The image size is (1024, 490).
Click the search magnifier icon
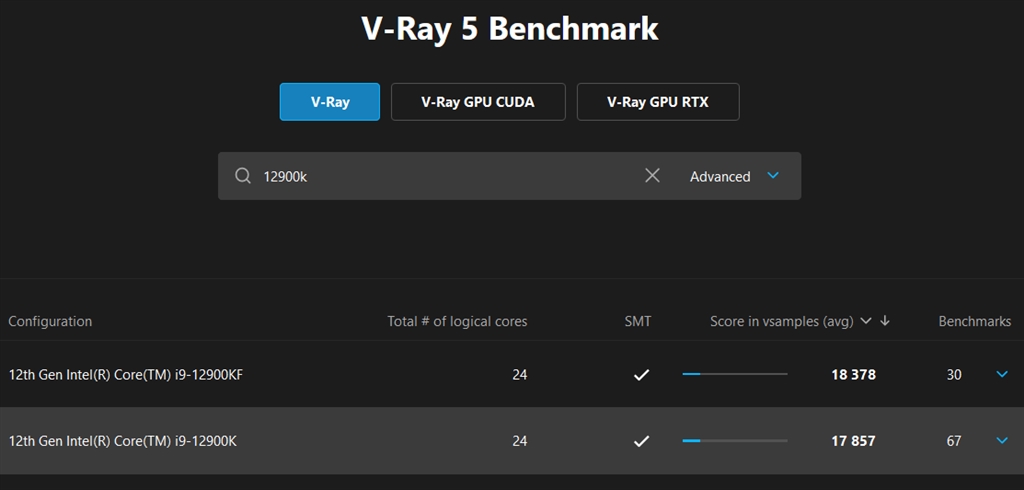(x=243, y=176)
